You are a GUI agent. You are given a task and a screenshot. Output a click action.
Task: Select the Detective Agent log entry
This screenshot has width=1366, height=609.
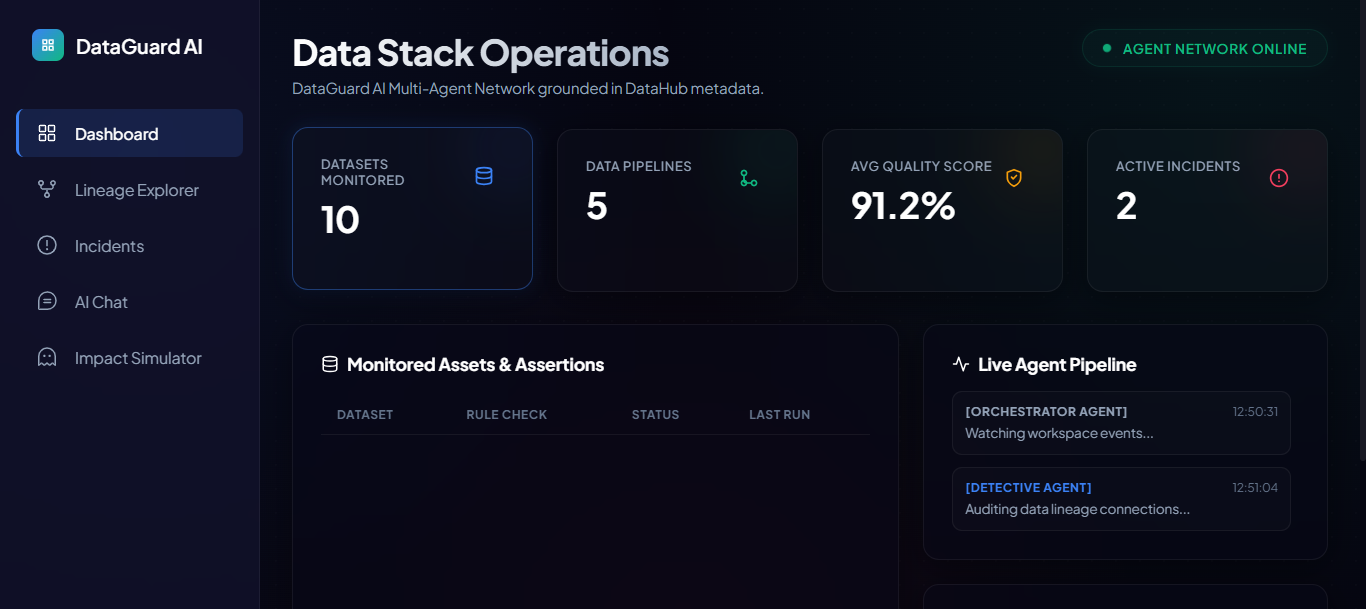click(x=1121, y=499)
